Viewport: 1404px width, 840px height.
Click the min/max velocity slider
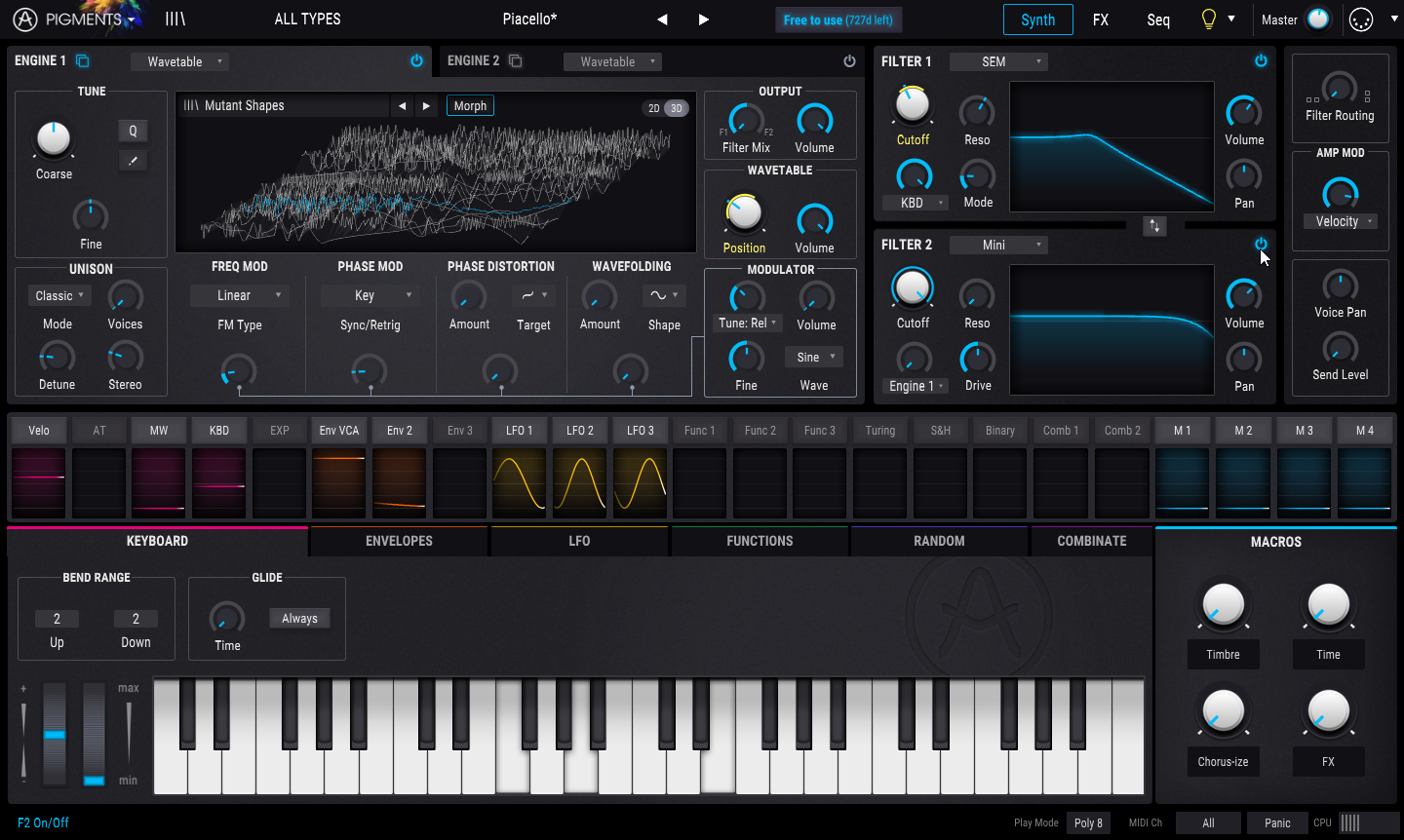128,734
